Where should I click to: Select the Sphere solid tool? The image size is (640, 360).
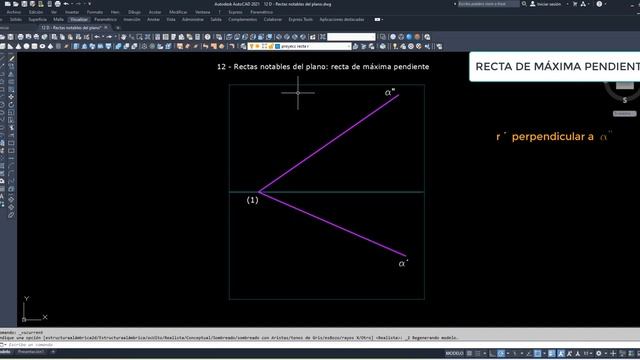coord(27,46)
